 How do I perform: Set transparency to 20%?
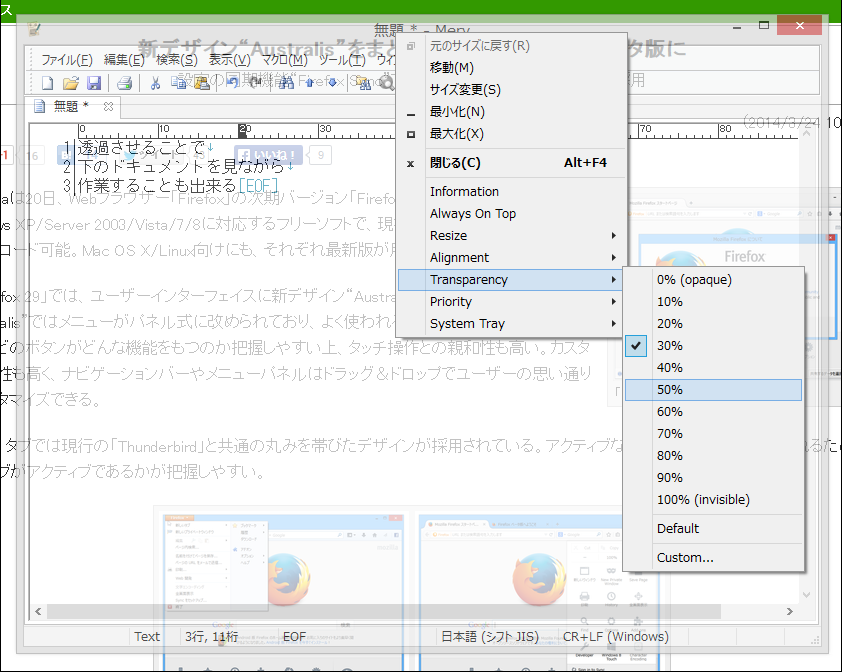click(x=713, y=324)
